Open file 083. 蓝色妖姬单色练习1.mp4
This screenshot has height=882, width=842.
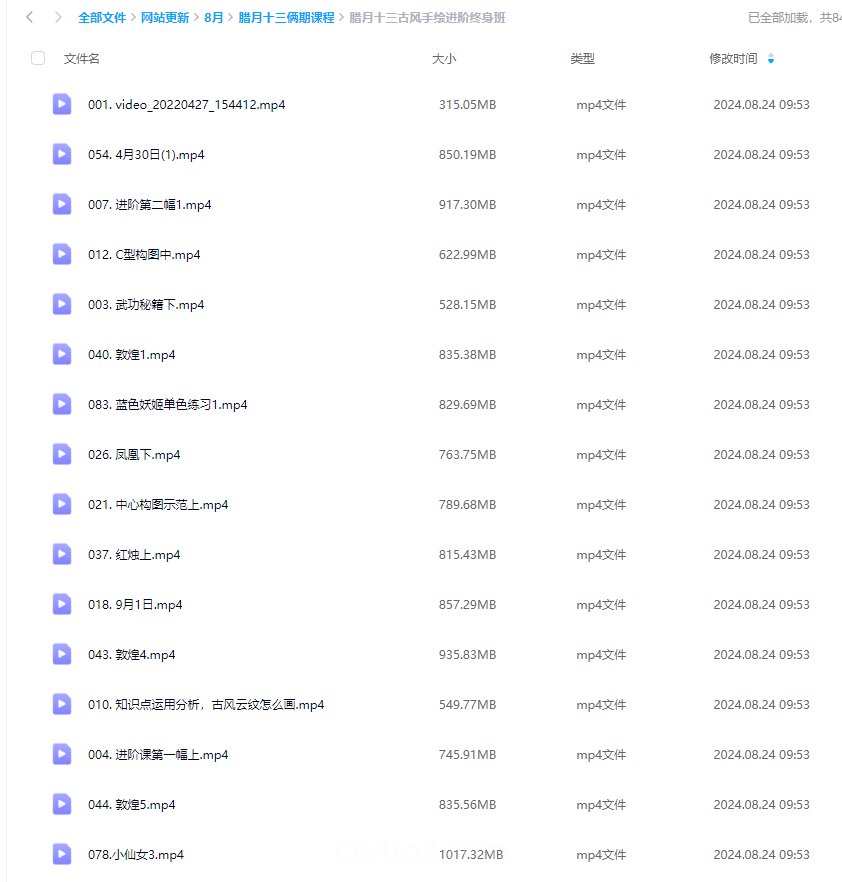click(x=167, y=405)
